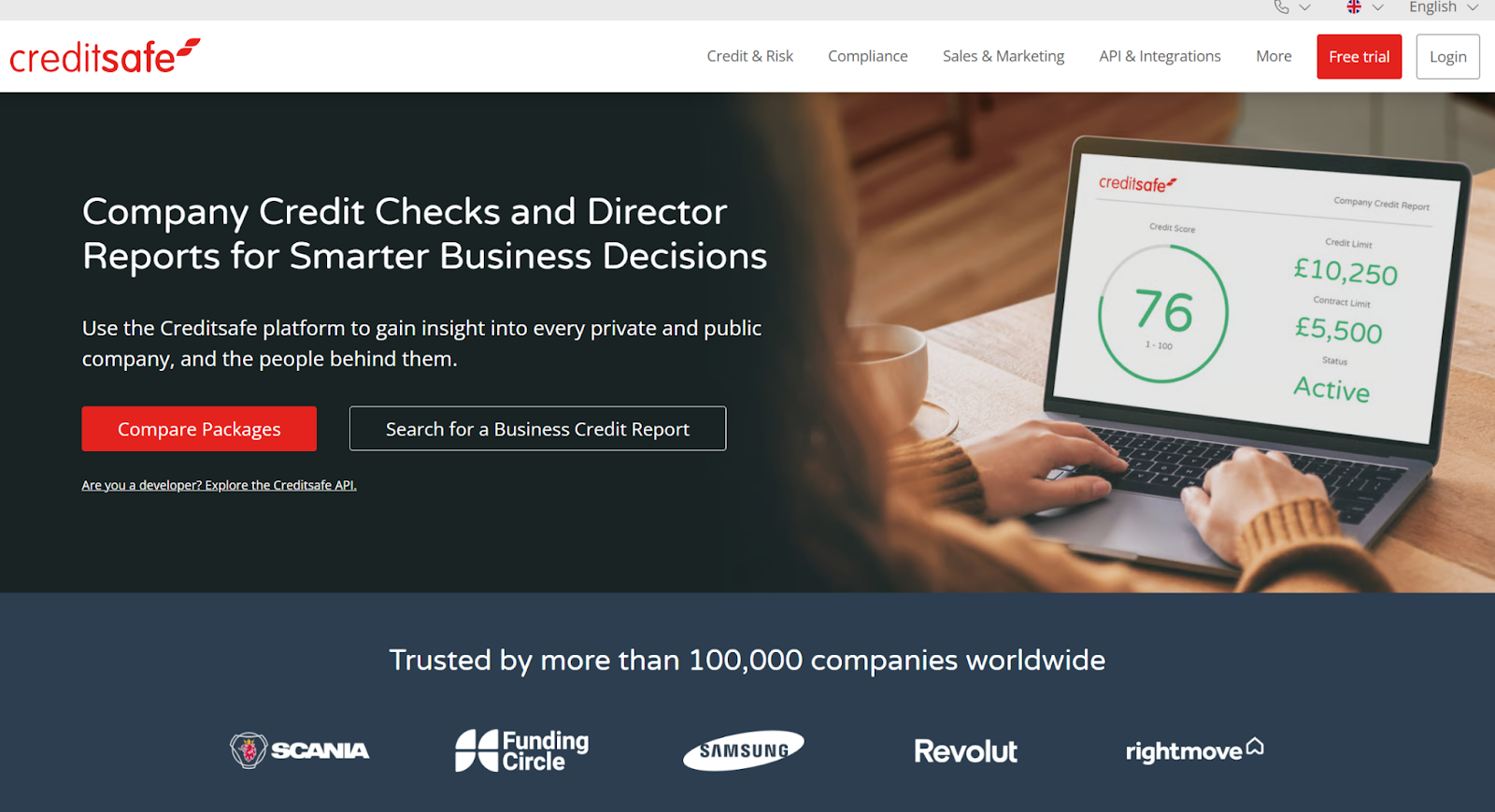This screenshot has width=1495, height=812.
Task: Click the UK flag icon
Action: tap(1353, 7)
